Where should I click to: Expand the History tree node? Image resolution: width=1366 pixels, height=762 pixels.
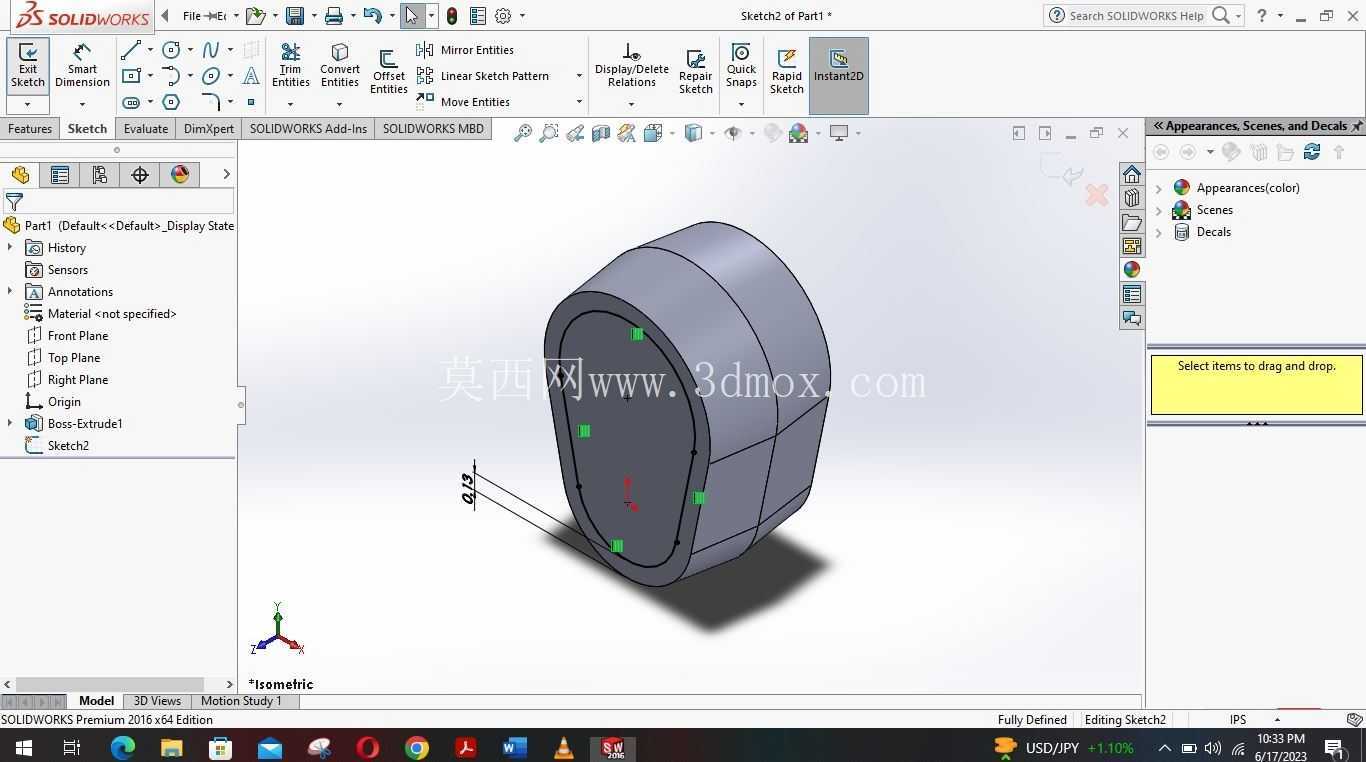tap(10, 248)
